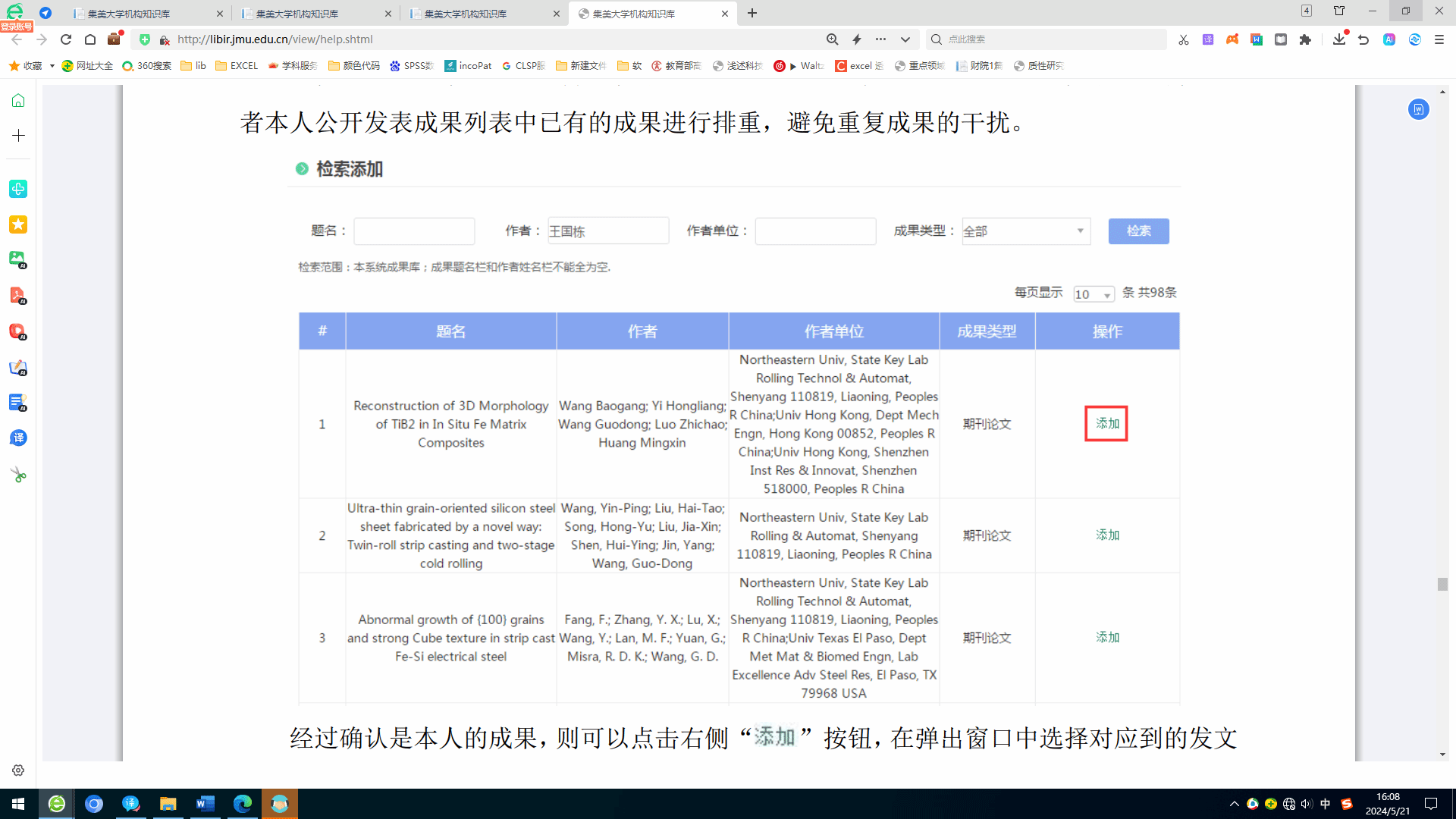Screen dimensions: 1456x819
Task: Open the AI assistant toolbar icon
Action: 1389,39
